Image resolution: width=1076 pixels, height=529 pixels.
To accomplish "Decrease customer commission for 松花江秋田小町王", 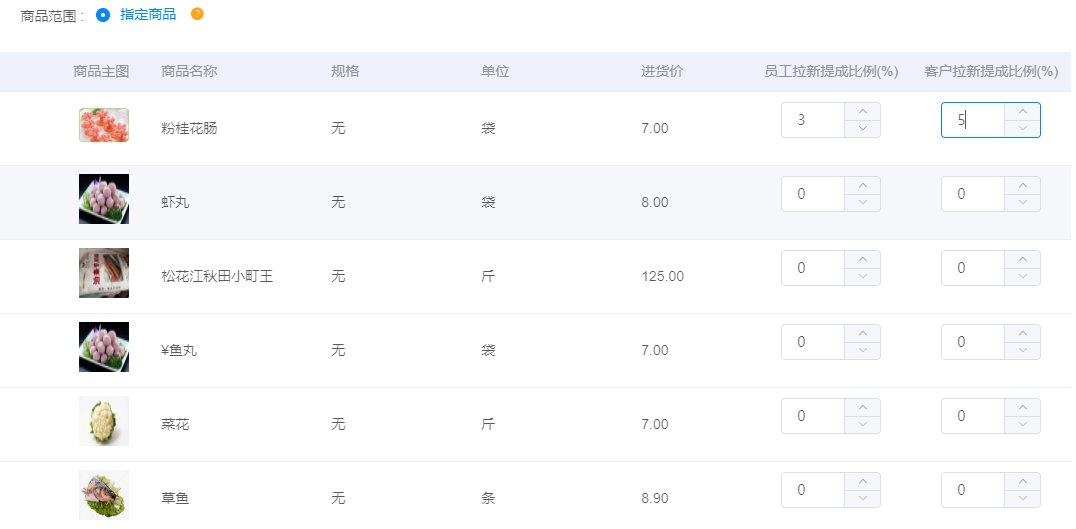I will [1022, 277].
